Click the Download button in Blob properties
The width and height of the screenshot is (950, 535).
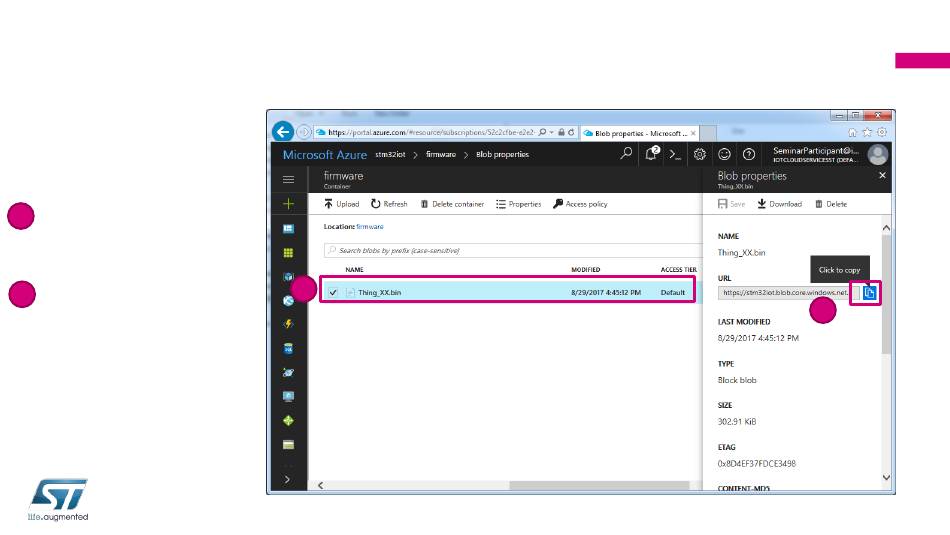pyautogui.click(x=779, y=204)
